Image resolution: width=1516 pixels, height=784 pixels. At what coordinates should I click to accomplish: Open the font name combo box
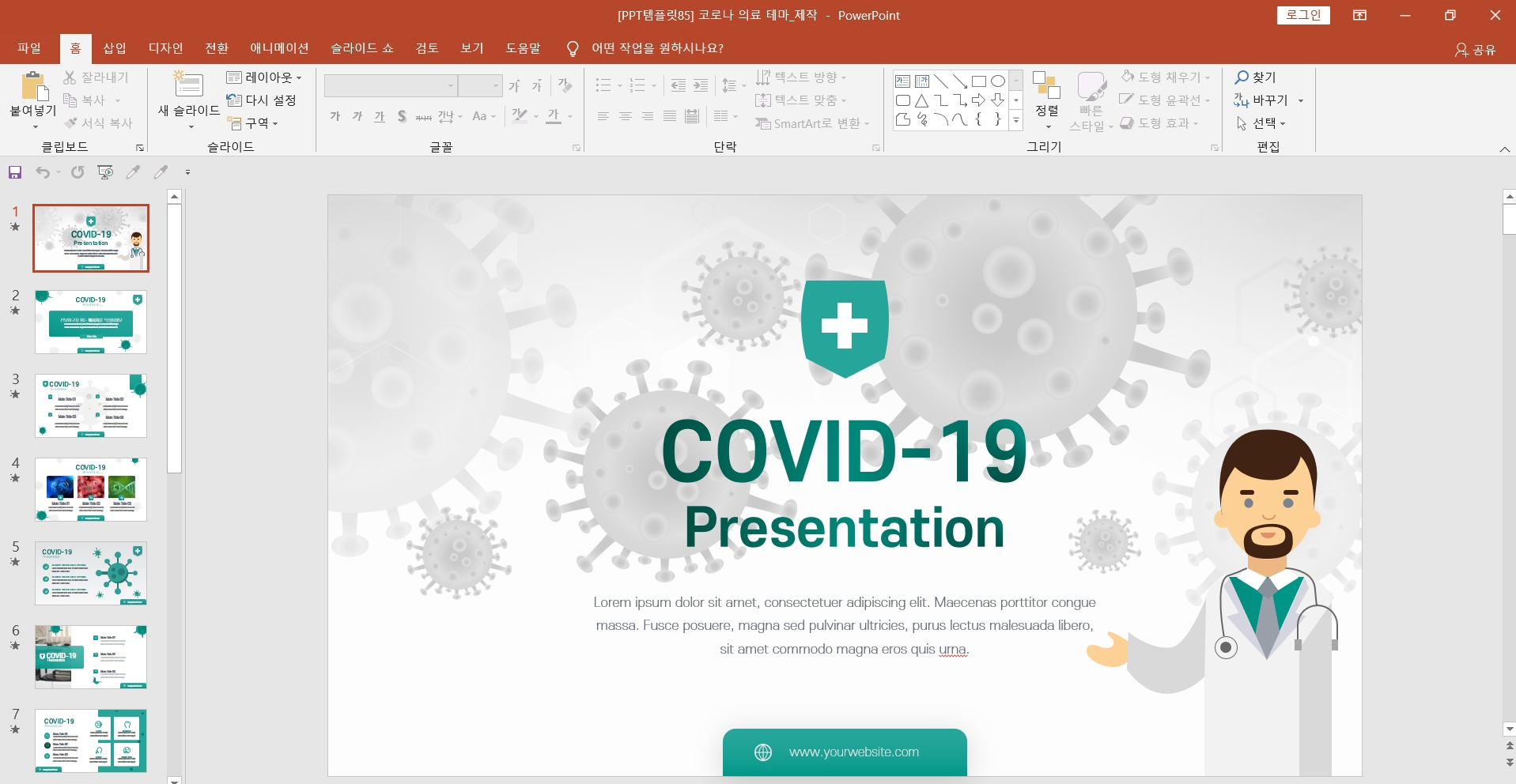(x=391, y=85)
